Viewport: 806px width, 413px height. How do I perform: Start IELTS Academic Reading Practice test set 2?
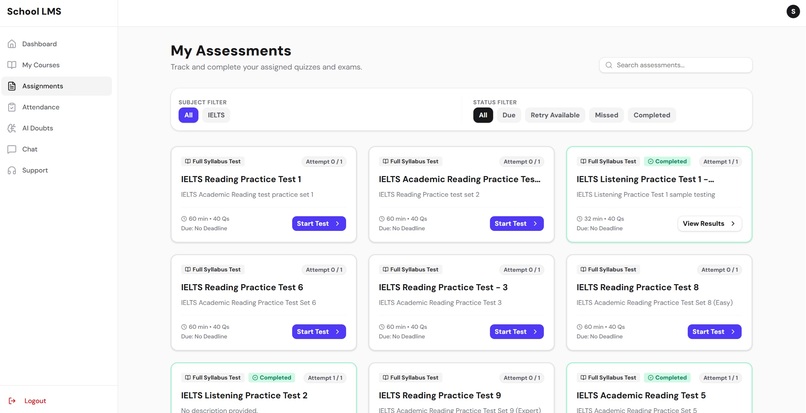517,224
